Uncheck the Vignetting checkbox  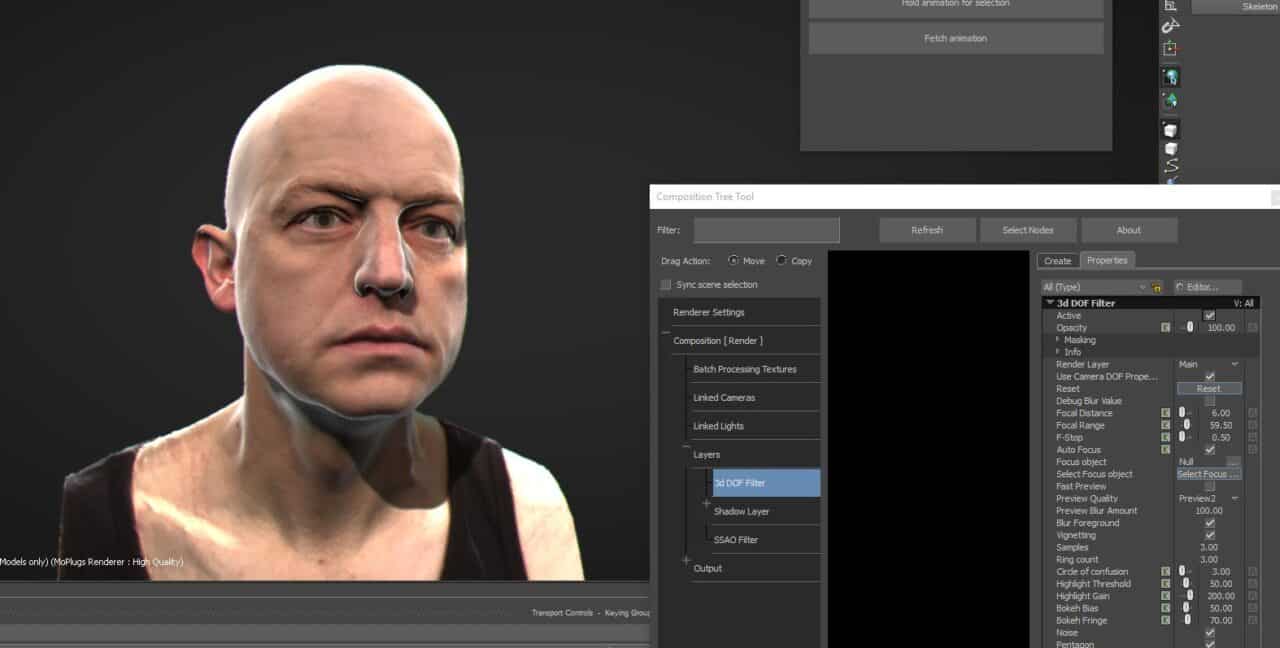click(x=1210, y=535)
